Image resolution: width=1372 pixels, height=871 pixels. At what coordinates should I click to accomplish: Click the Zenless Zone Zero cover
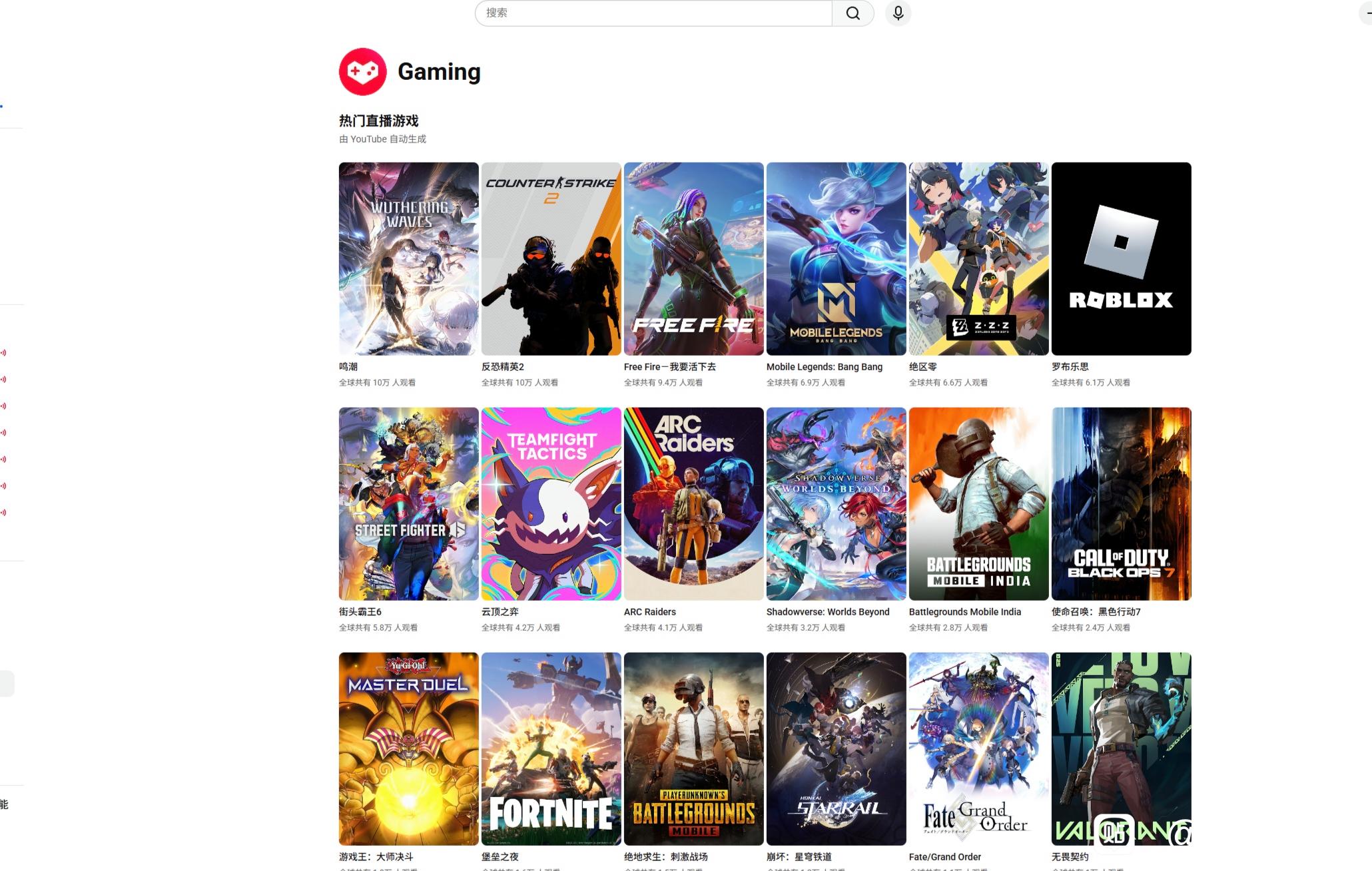click(978, 258)
